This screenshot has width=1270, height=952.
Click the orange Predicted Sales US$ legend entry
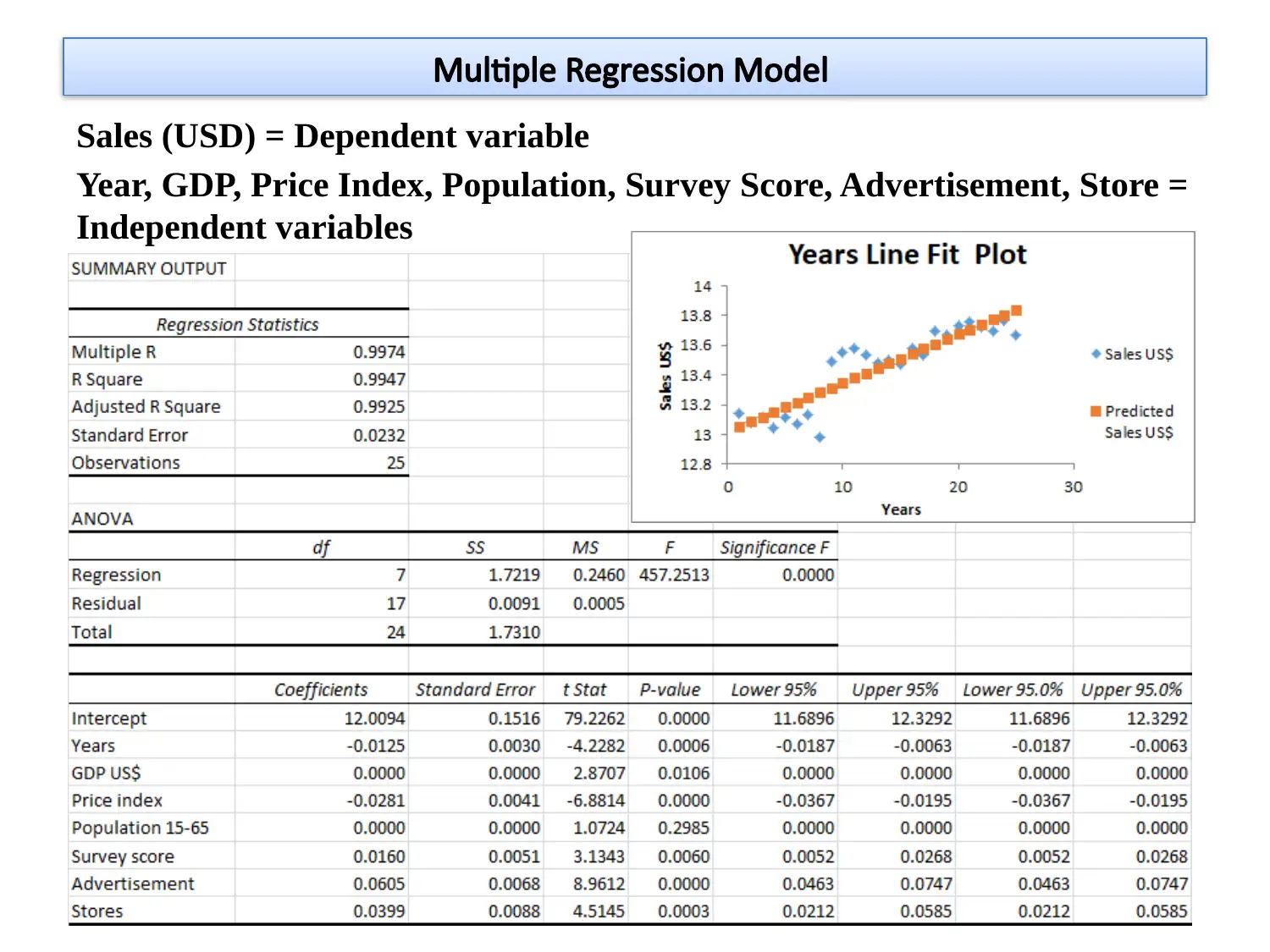1132,421
